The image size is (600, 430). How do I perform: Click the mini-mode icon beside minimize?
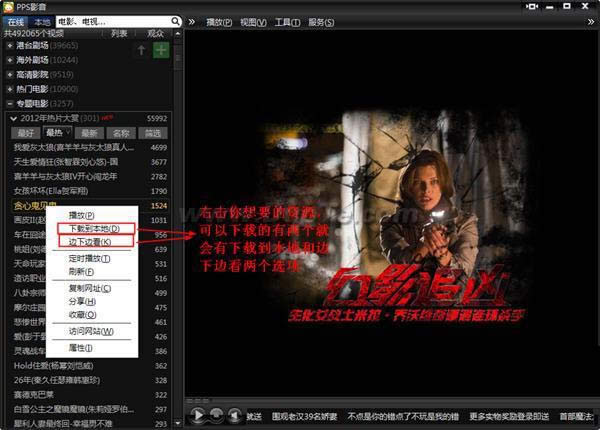click(532, 7)
